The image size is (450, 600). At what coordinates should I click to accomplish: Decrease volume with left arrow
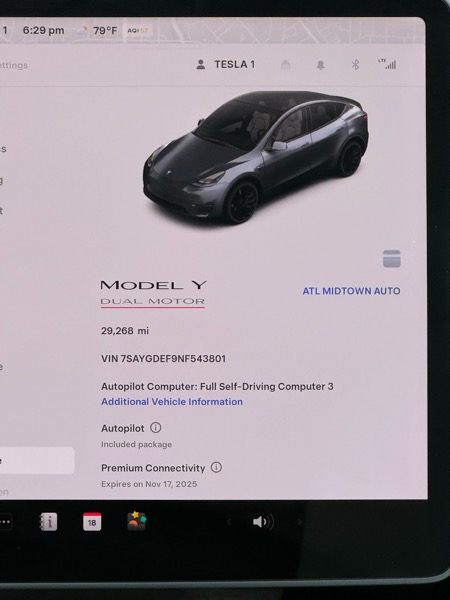coord(229,522)
